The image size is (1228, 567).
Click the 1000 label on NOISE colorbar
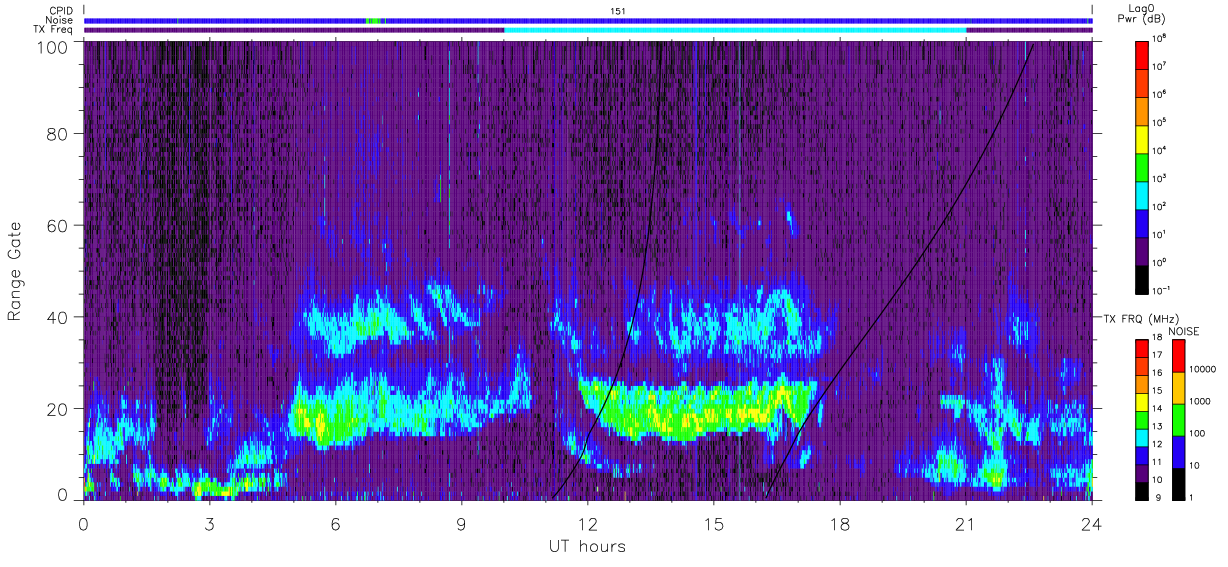tap(1199, 401)
